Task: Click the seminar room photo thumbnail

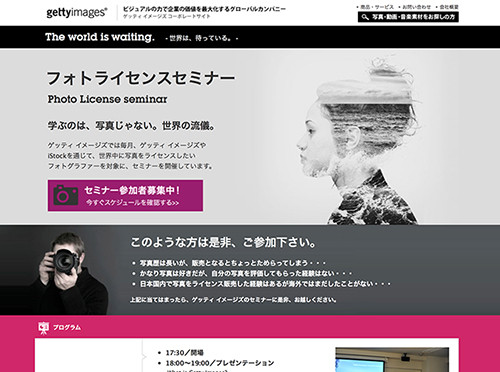Action: pos(392,360)
